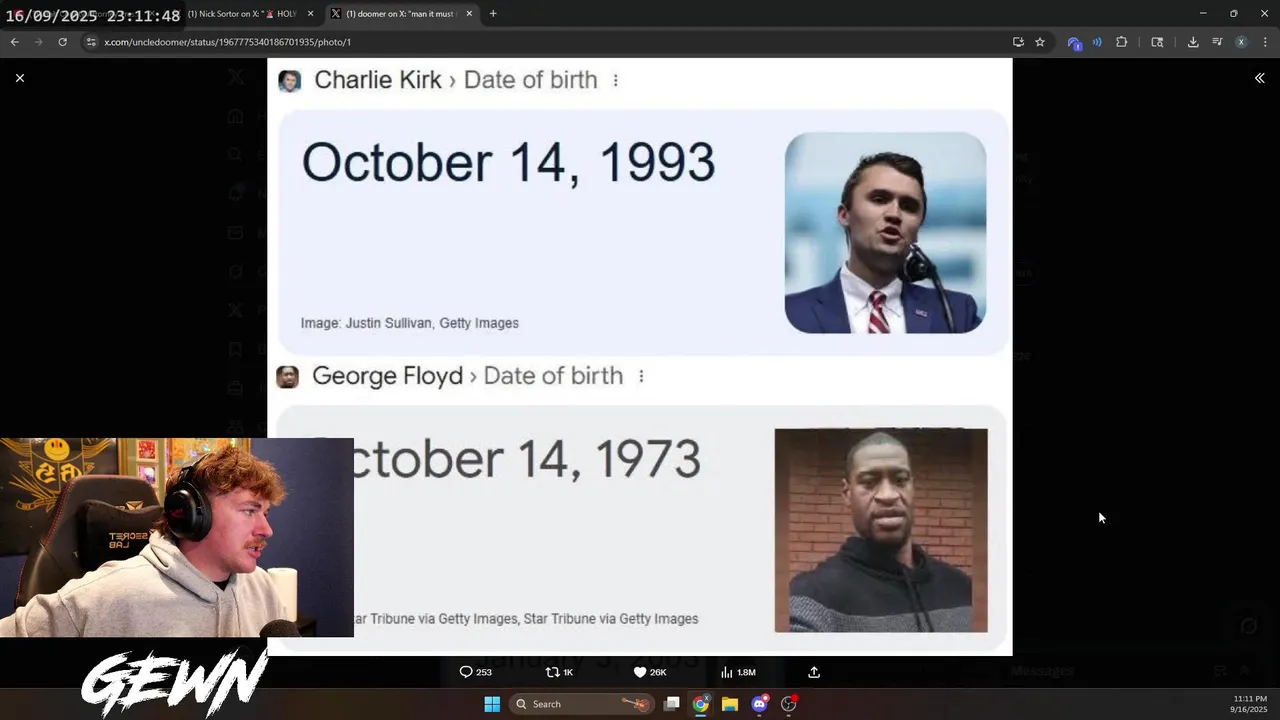Click the repost icon showing 1K
This screenshot has height=720, width=1280.
click(559, 672)
